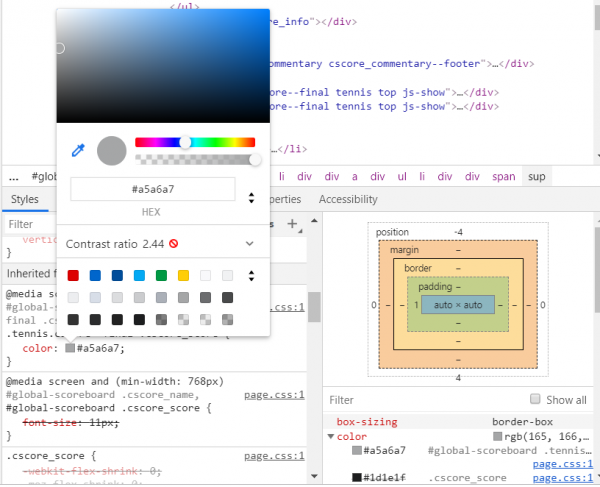Screen dimensions: 600x487
Task: Select the span breadcrumb element
Action: 504,177
